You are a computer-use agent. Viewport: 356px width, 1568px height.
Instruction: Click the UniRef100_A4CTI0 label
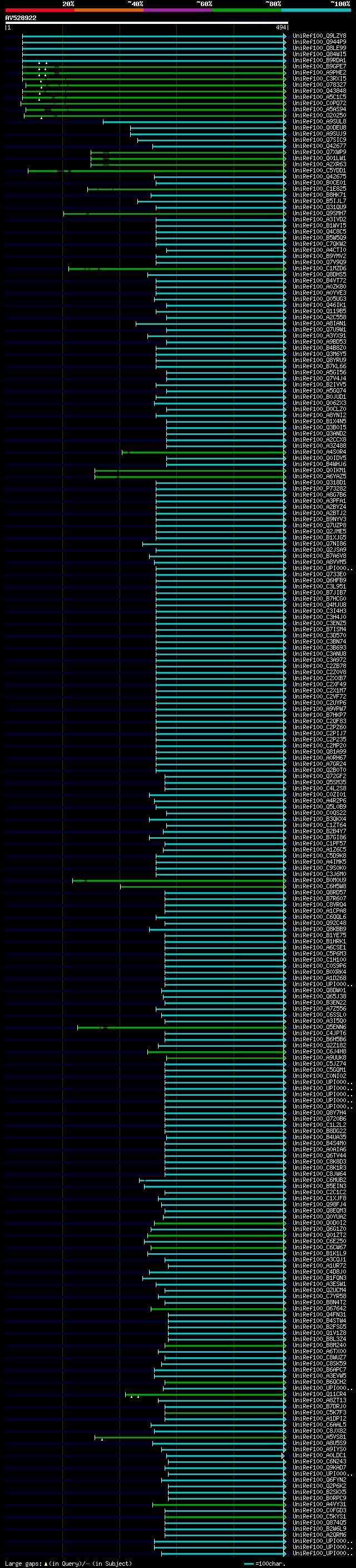[319, 250]
